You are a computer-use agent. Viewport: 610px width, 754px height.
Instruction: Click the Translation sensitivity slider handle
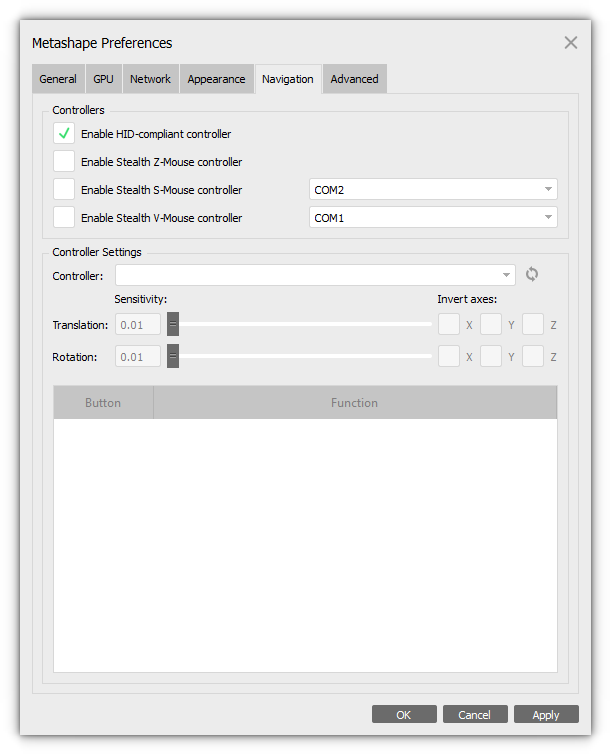tap(173, 324)
